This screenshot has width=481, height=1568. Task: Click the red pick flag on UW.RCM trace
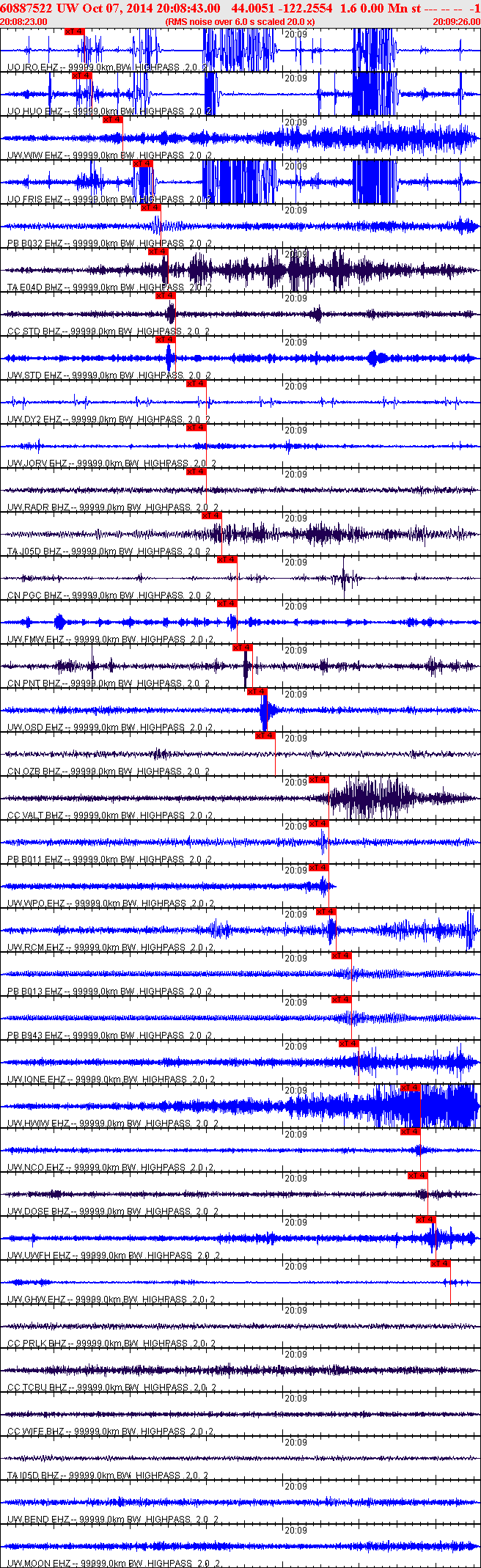pyautogui.click(x=326, y=912)
